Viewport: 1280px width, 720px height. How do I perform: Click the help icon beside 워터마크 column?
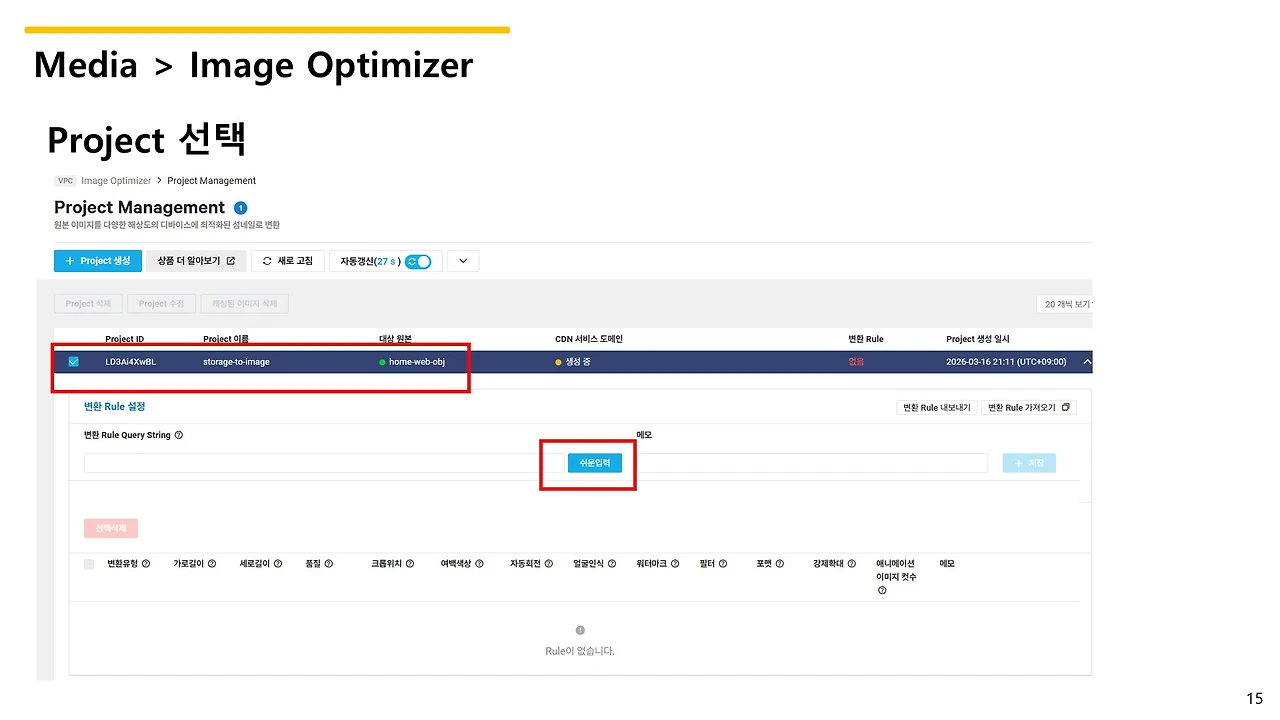(675, 564)
